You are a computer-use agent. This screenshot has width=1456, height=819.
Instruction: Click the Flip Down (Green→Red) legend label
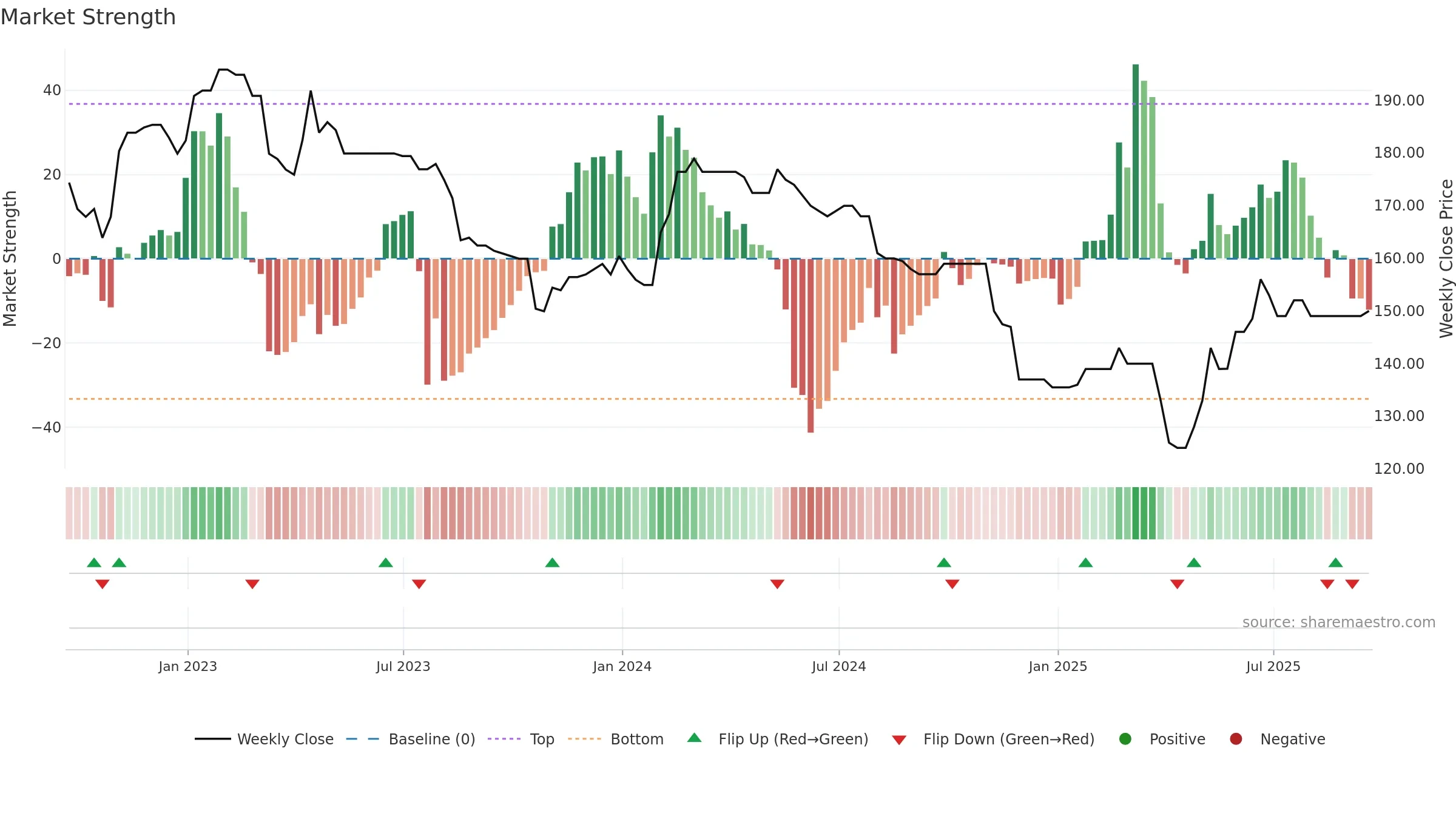tap(1009, 739)
